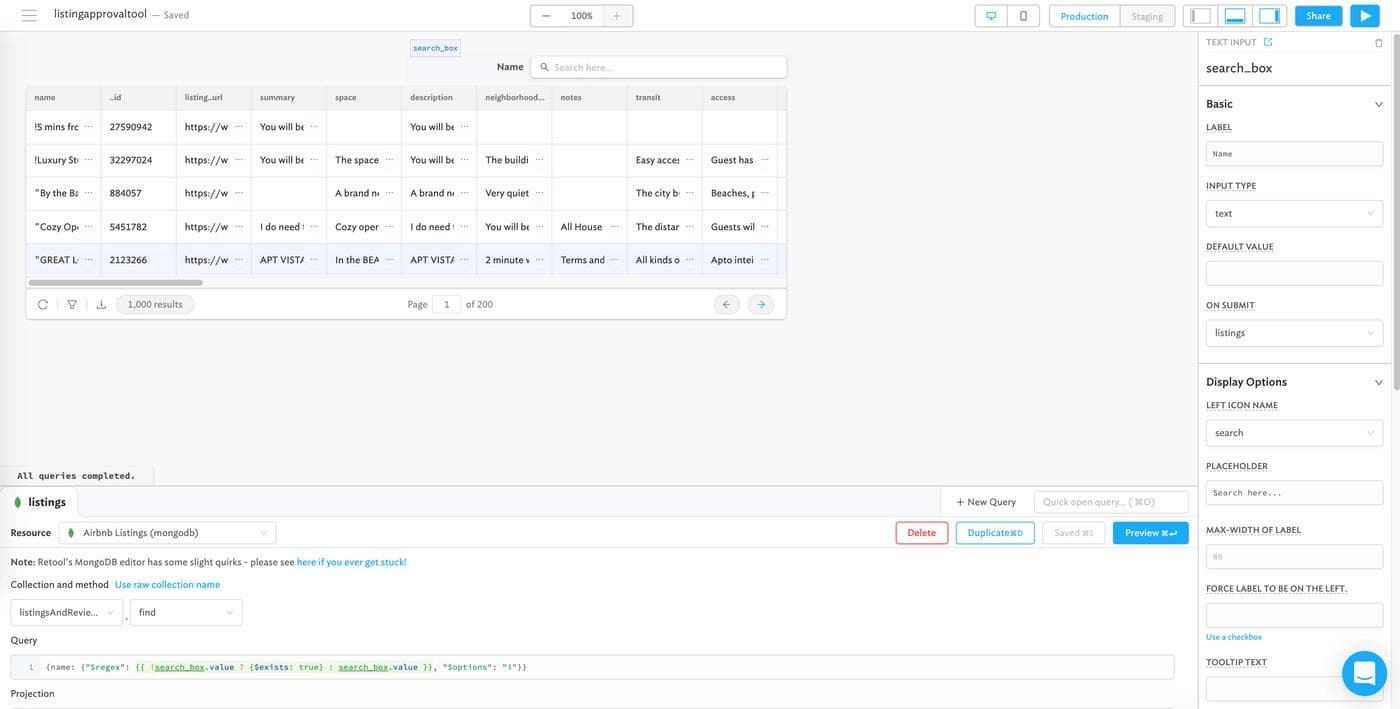Click the download icon below the table
This screenshot has height=709, width=1400.
coord(101,304)
